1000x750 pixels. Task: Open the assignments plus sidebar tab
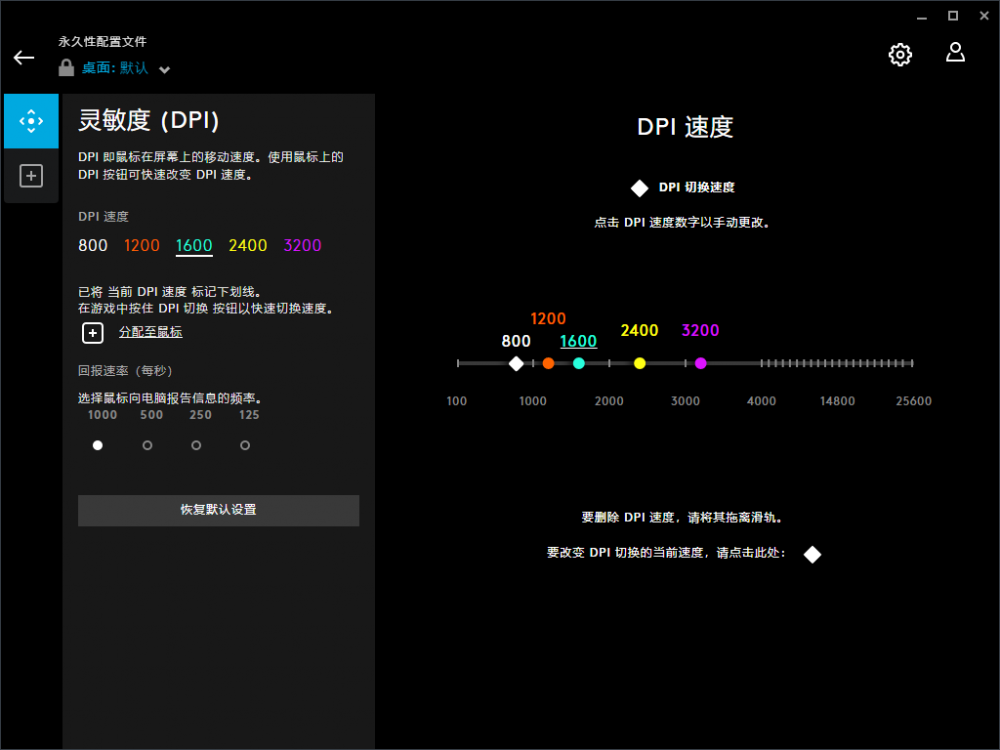31,176
